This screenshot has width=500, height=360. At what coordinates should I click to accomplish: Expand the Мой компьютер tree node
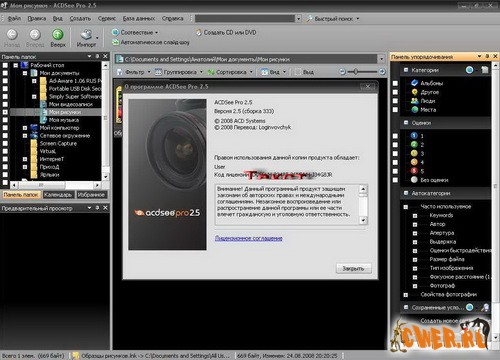[25, 128]
